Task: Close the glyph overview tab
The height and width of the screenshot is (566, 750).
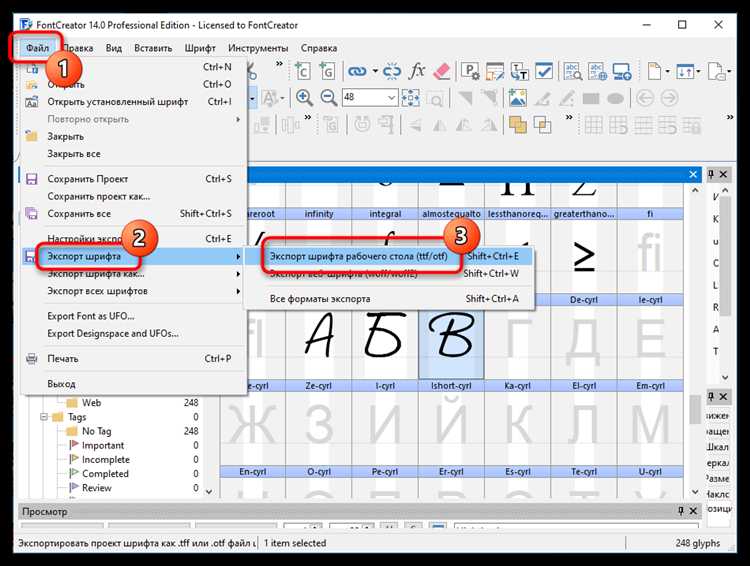Action: point(693,175)
